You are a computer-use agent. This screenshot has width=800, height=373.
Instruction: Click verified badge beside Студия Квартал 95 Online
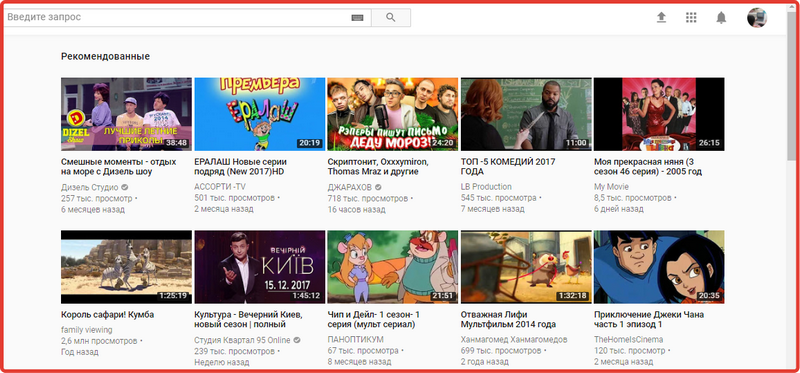[297, 340]
